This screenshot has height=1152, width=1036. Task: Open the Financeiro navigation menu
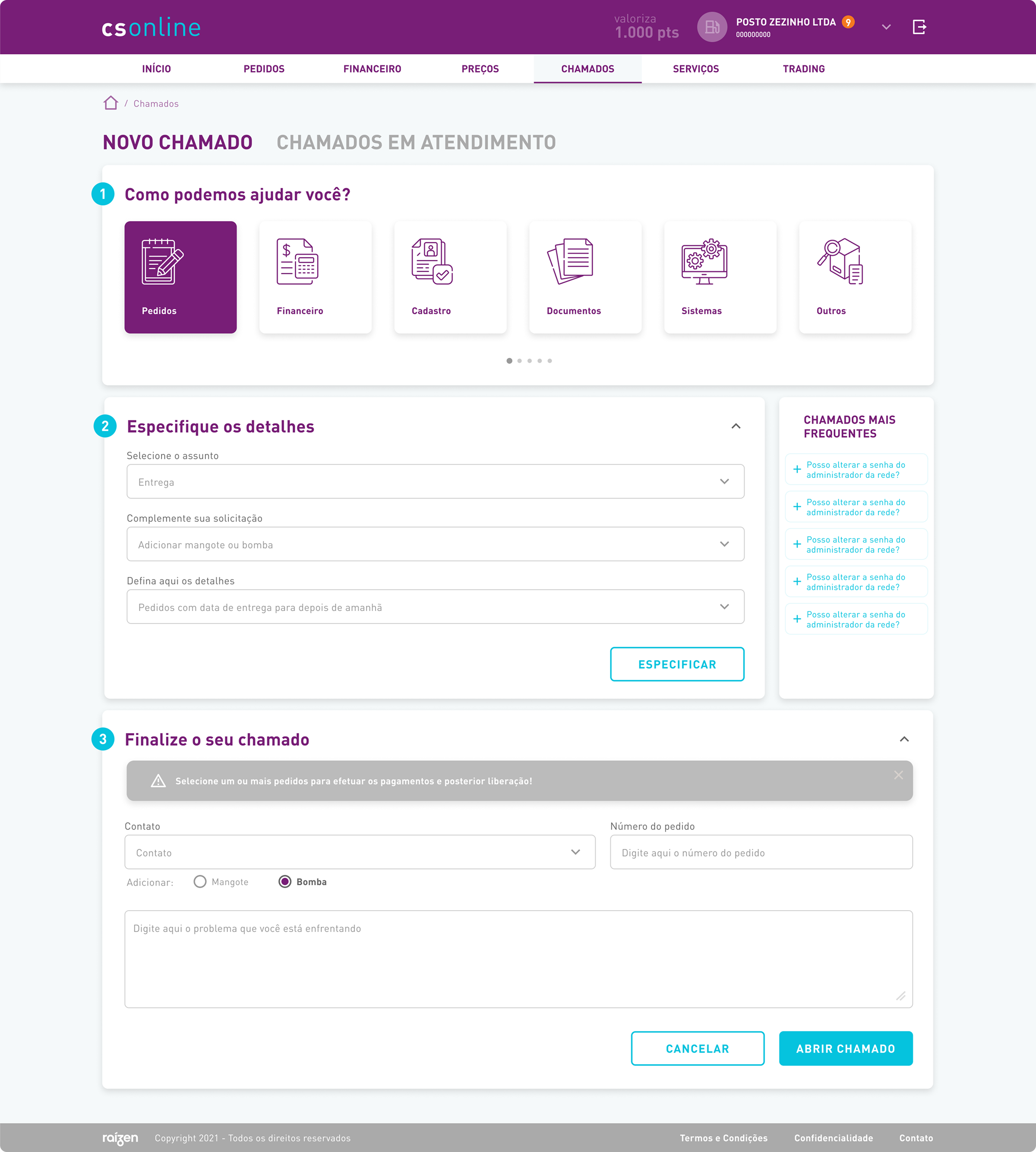coord(372,69)
